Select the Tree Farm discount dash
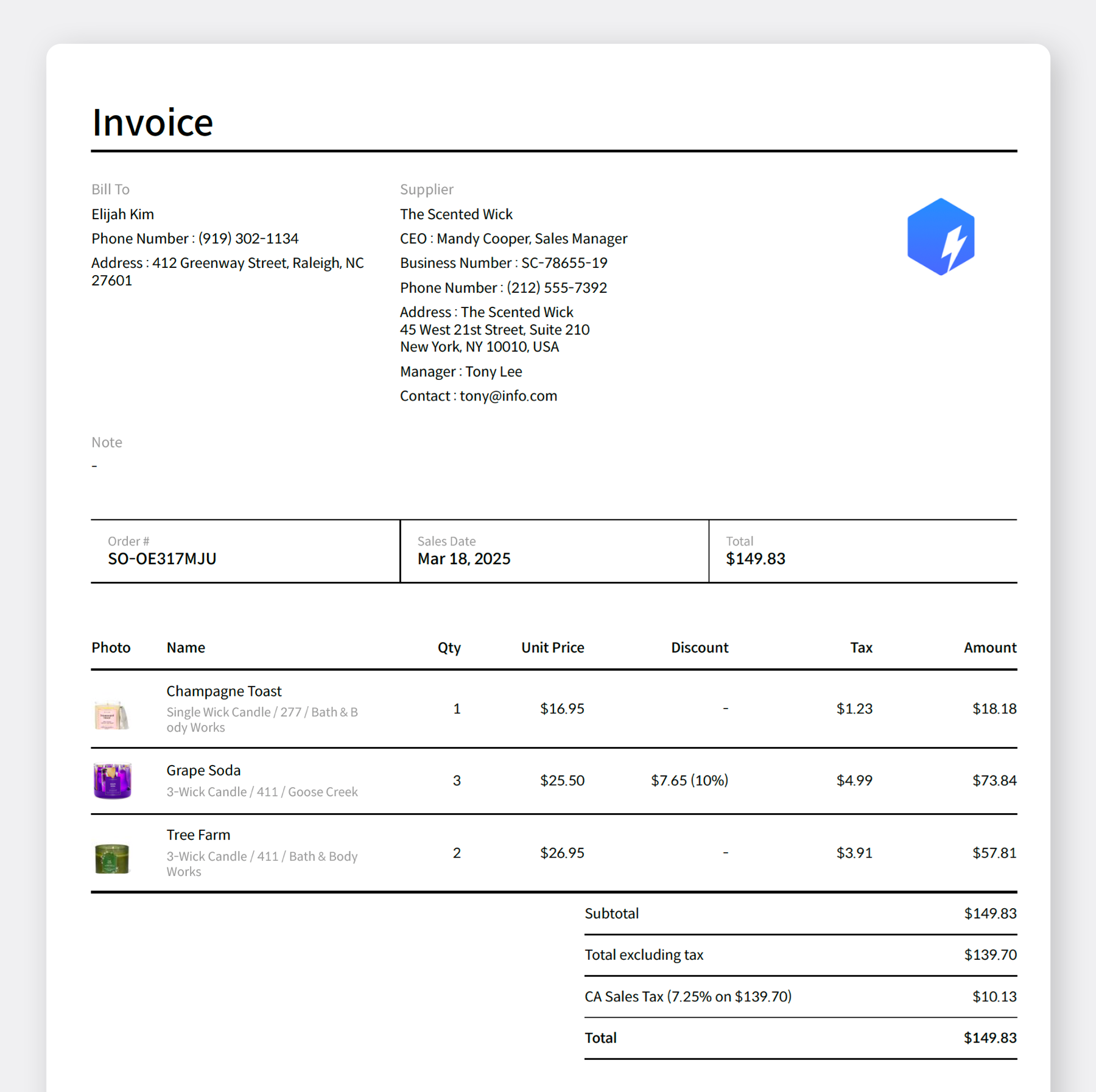1096x1092 pixels. click(725, 852)
